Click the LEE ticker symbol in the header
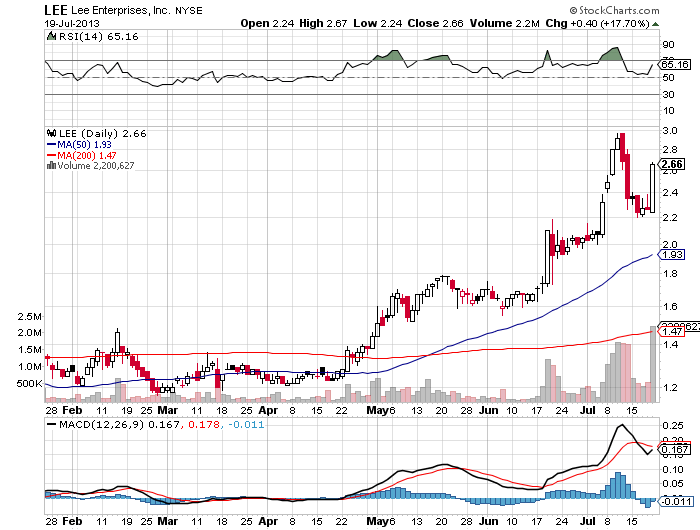This screenshot has width=700, height=530. tap(56, 10)
